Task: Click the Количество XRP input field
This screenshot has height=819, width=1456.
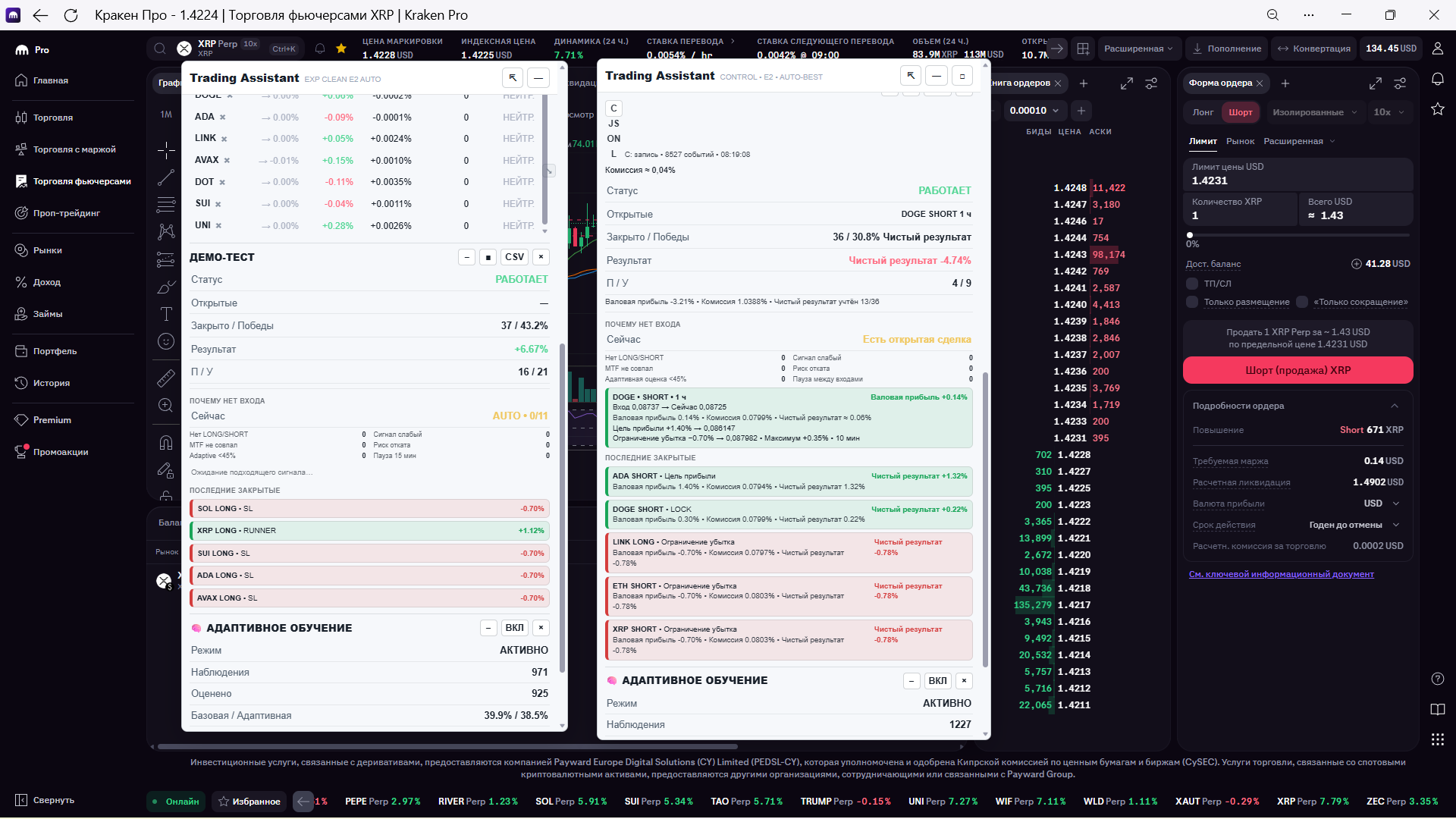Action: 1240,209
